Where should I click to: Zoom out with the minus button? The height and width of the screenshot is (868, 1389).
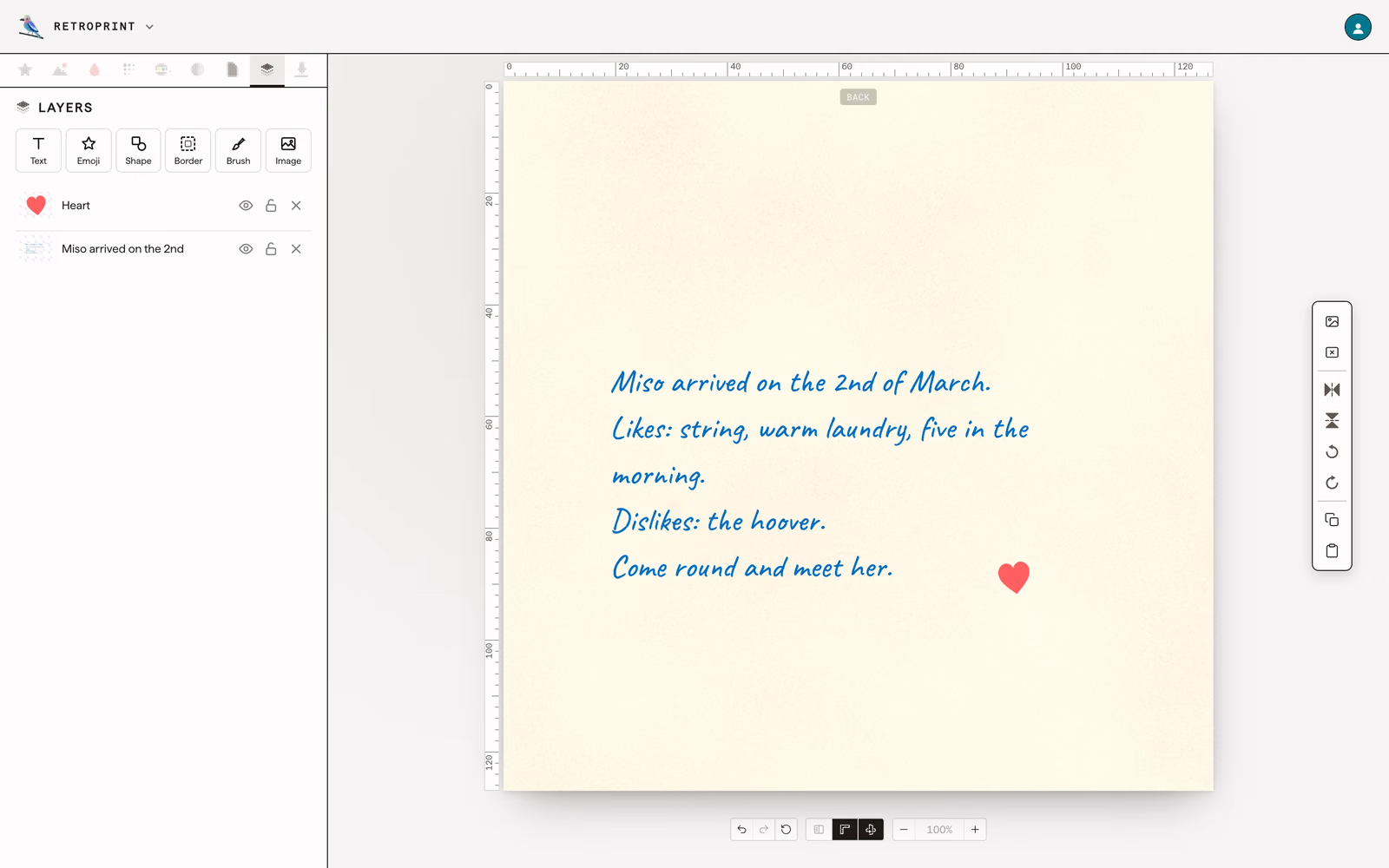tap(904, 830)
